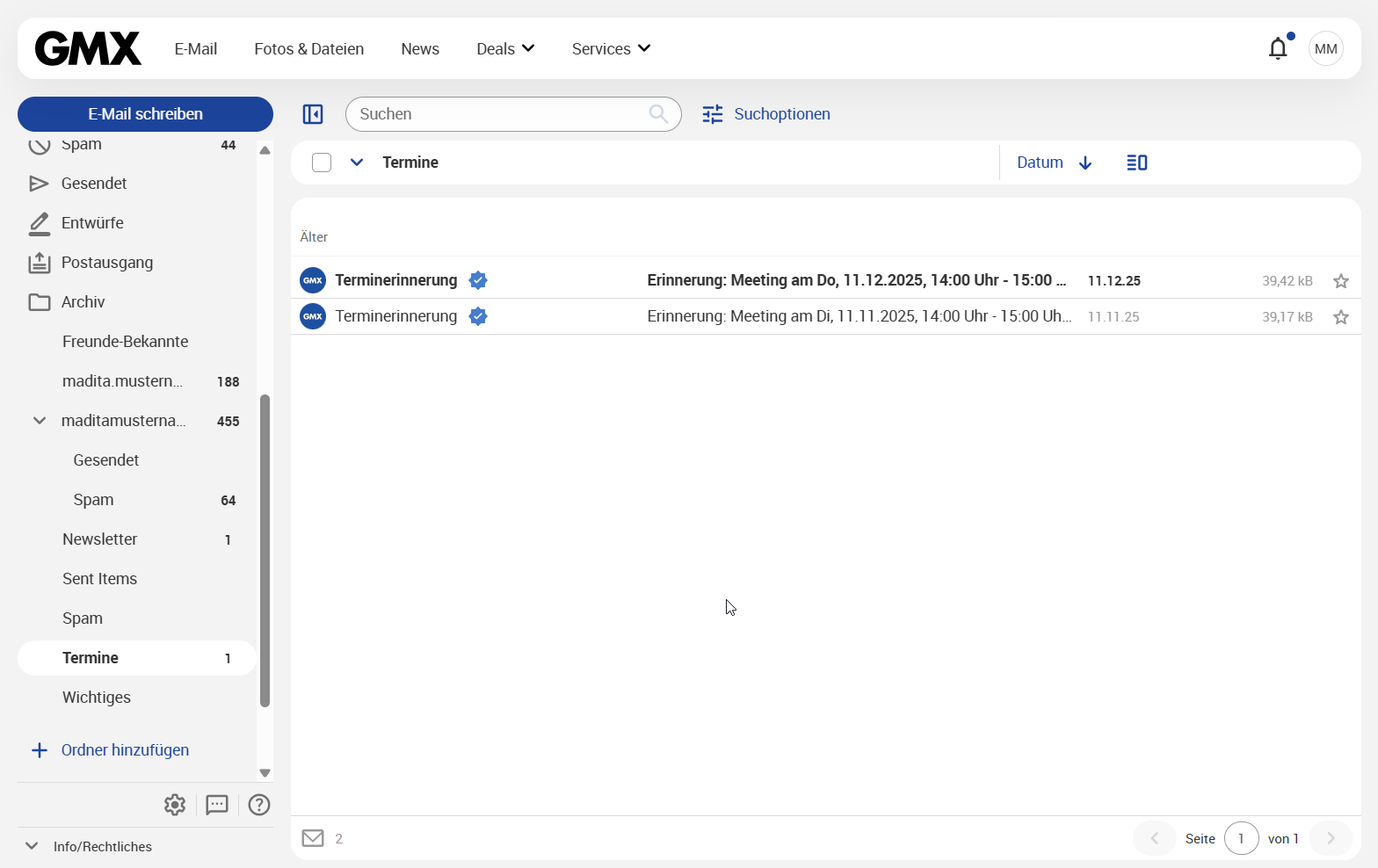Expand the Deals dropdown menu
The width and height of the screenshot is (1378, 868).
point(505,48)
